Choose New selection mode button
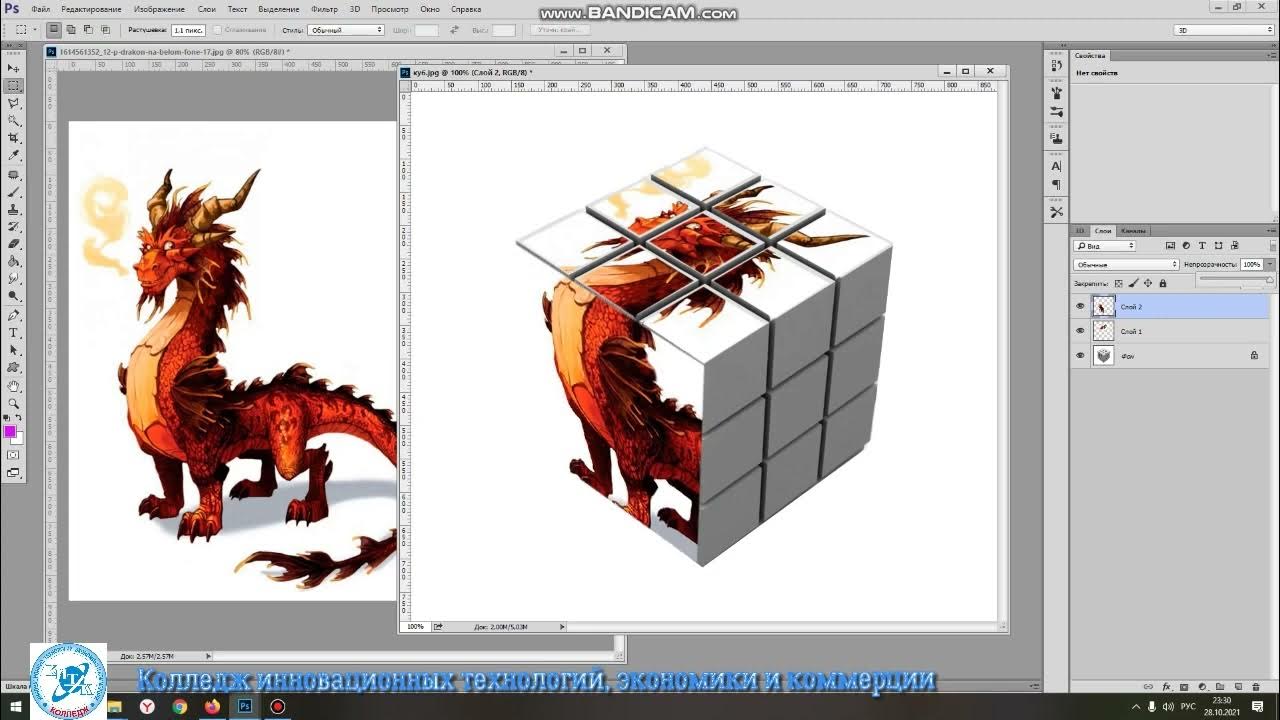Viewport: 1280px width, 720px height. pyautogui.click(x=54, y=30)
